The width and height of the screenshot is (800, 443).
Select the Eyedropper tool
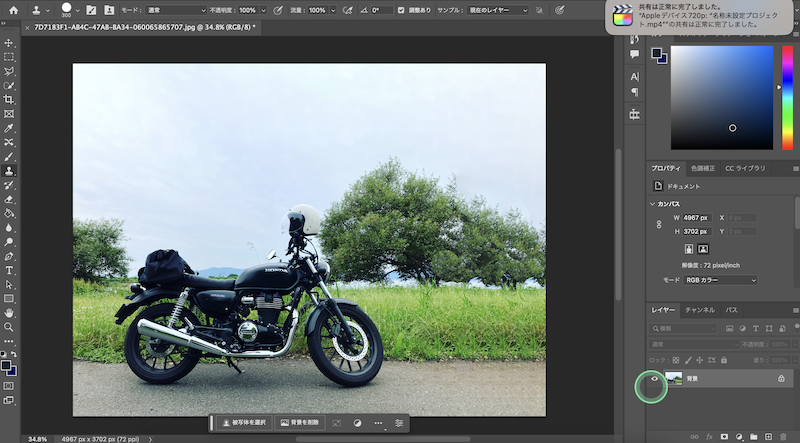(x=9, y=128)
